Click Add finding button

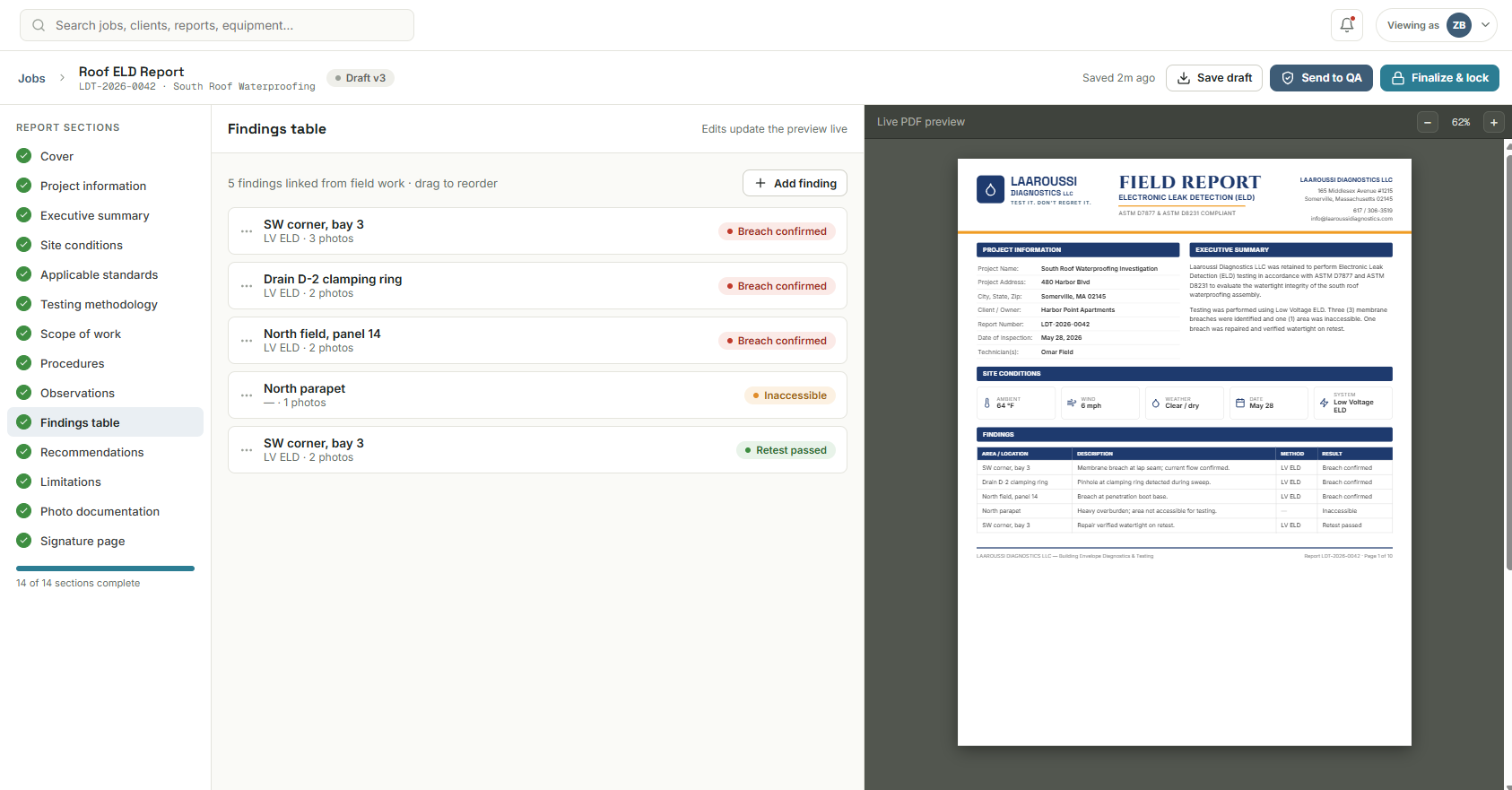tap(795, 183)
